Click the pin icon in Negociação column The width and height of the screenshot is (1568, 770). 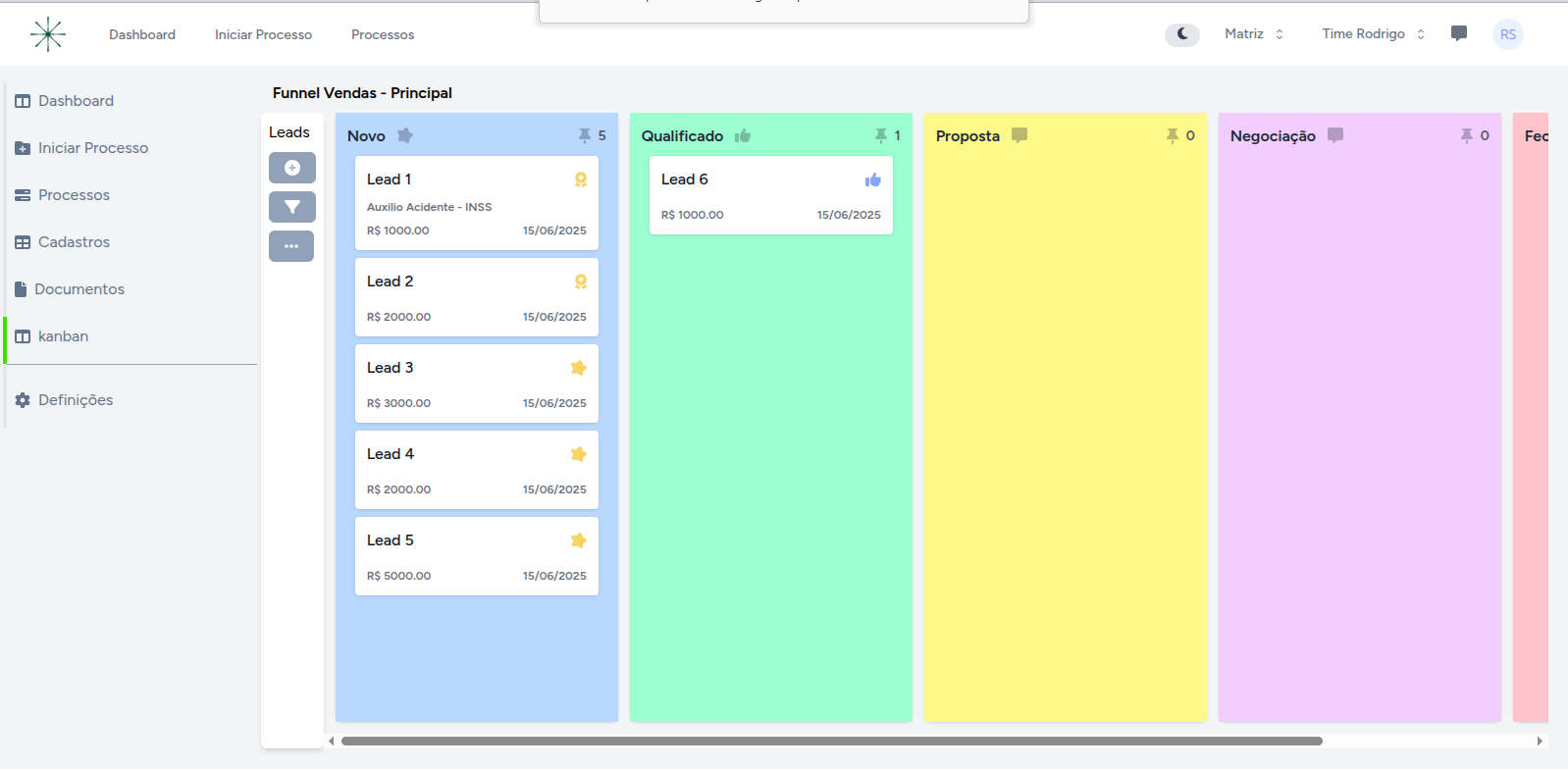click(x=1467, y=135)
